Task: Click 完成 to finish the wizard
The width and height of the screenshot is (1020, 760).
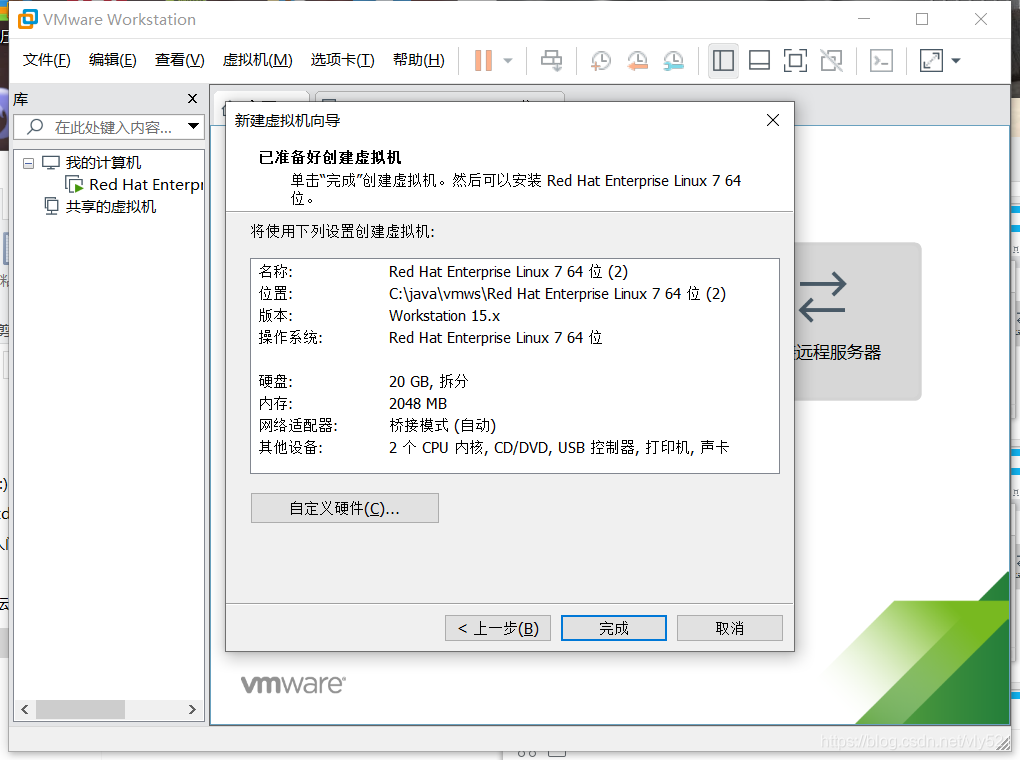Action: tap(613, 628)
